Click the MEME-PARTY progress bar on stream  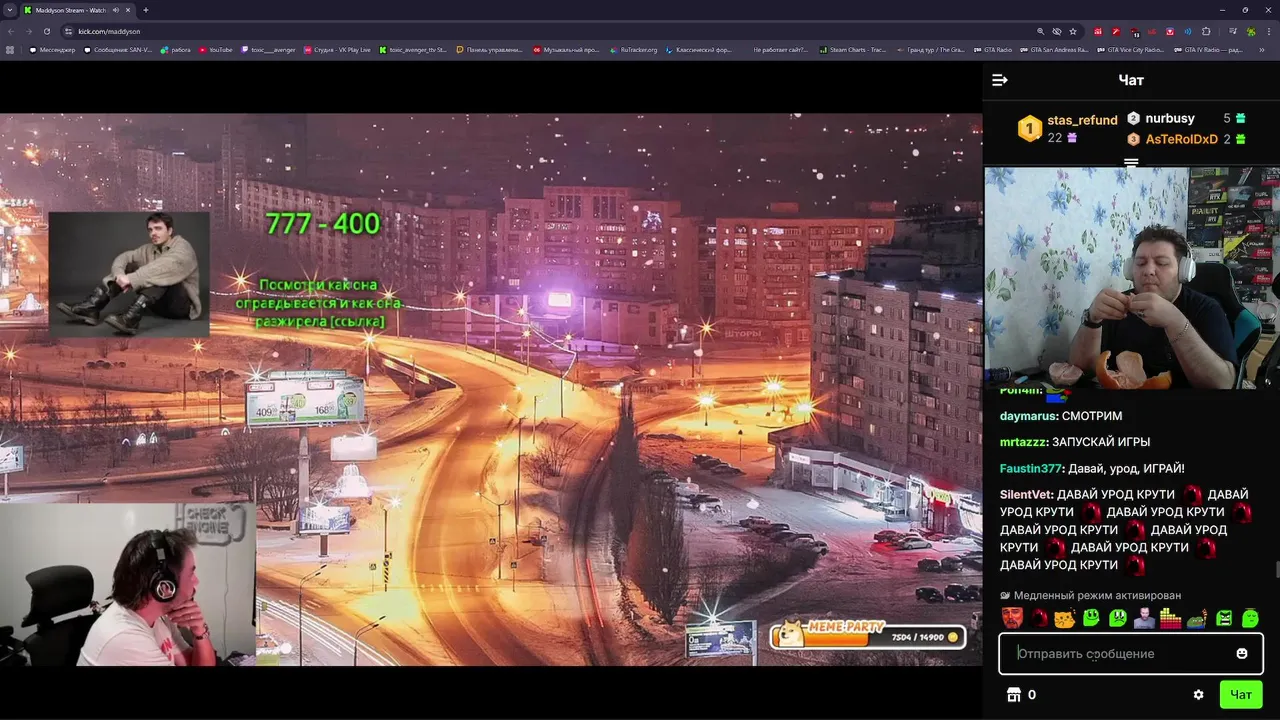[867, 636]
